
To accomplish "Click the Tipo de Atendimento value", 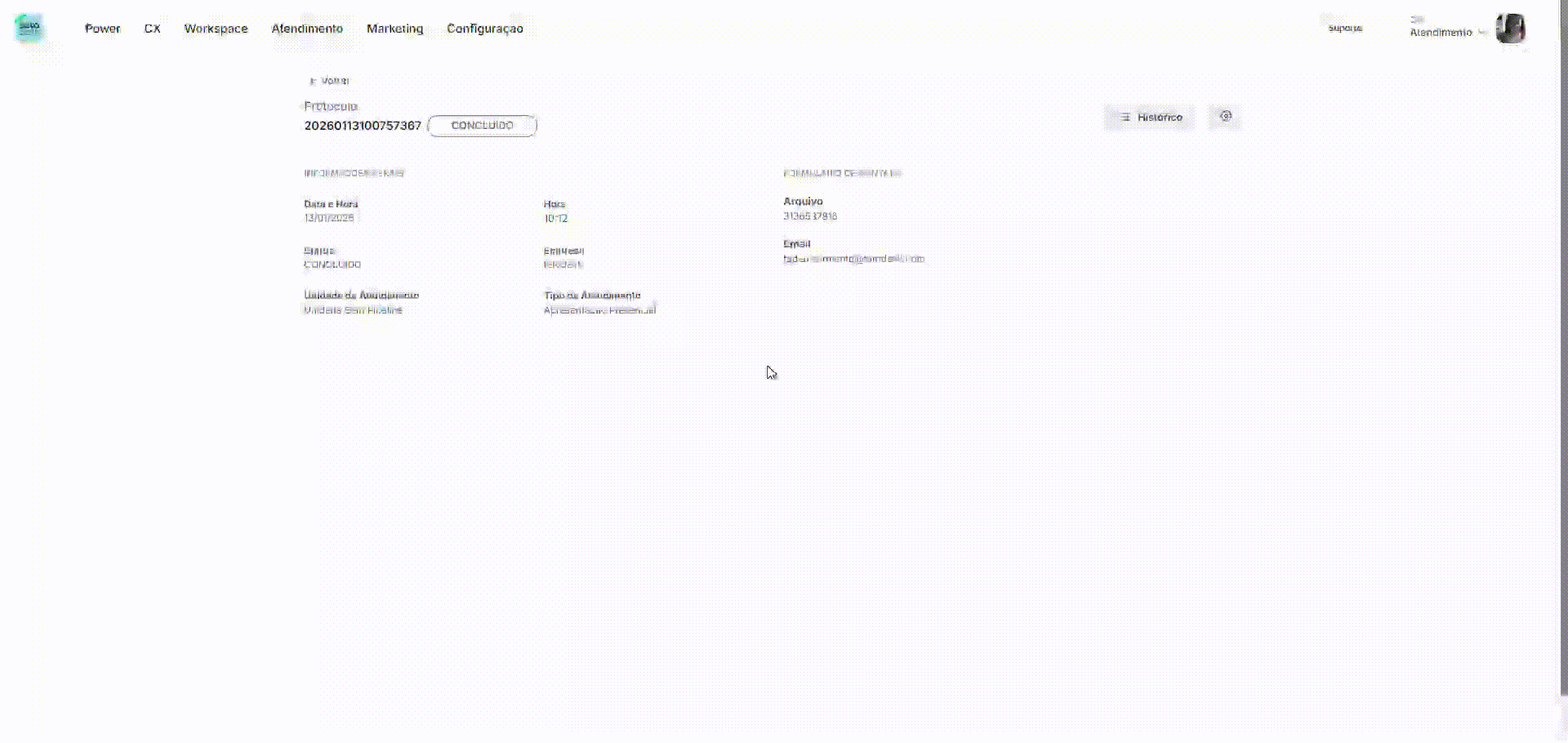I will click(x=599, y=310).
